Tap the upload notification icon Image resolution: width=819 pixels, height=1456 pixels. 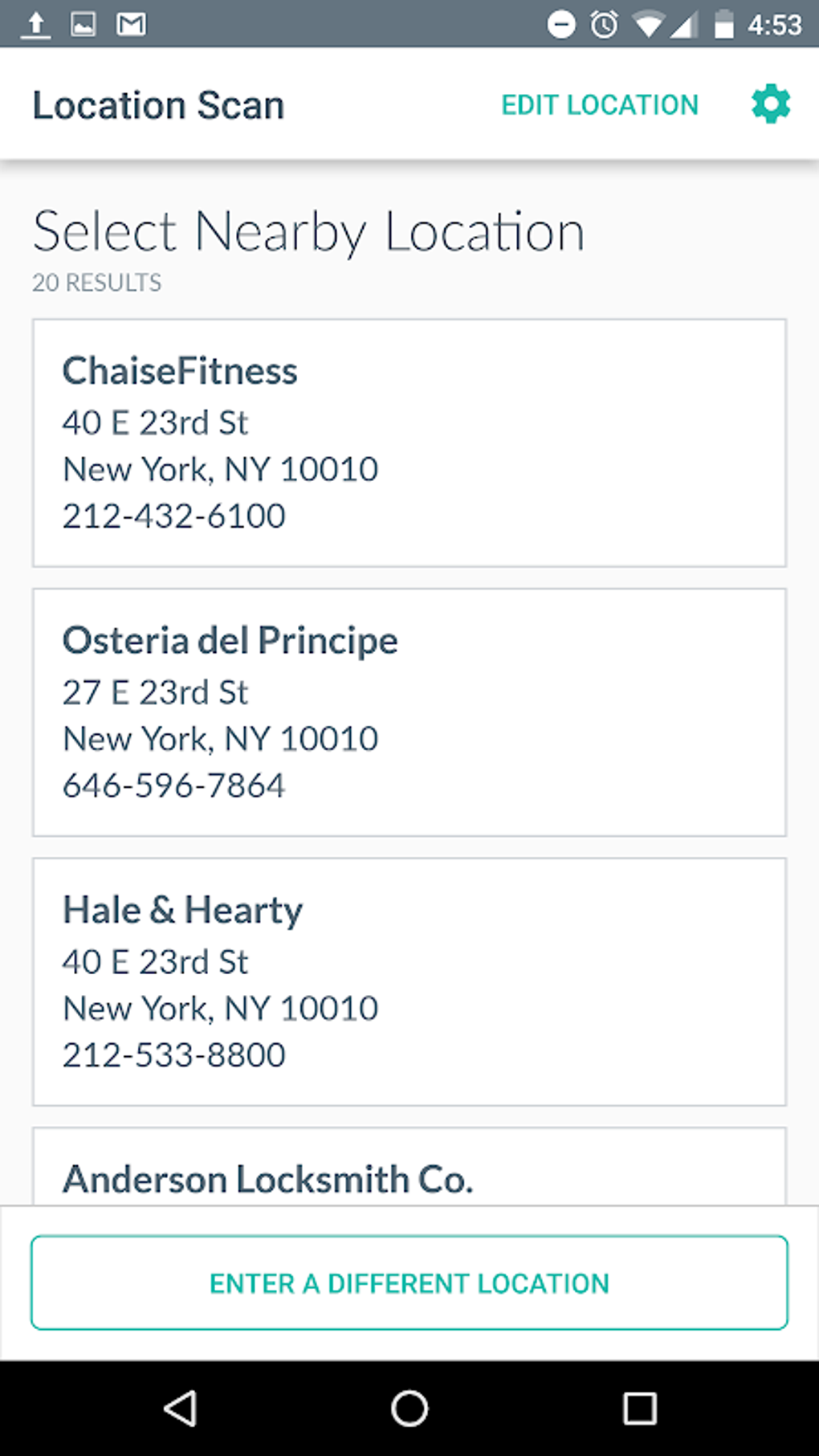[x=35, y=25]
